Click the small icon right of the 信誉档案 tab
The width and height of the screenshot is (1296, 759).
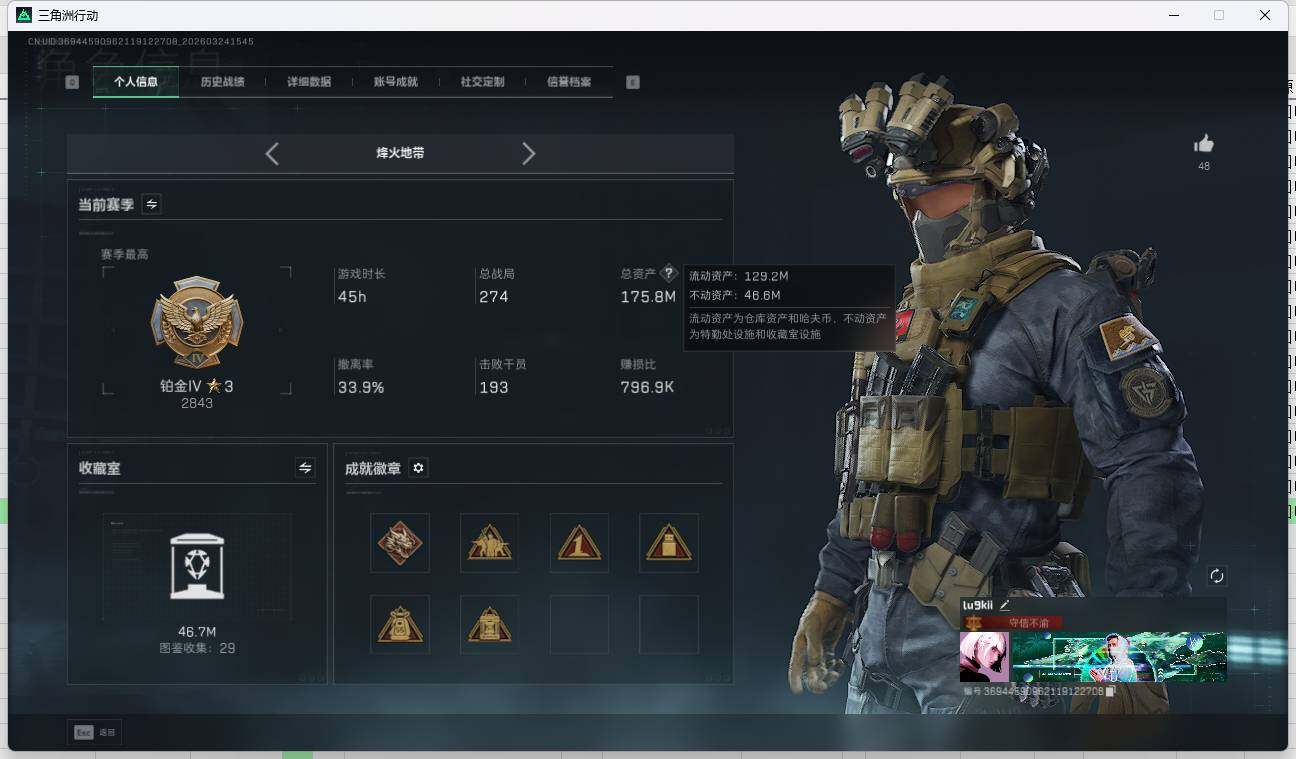coord(632,82)
